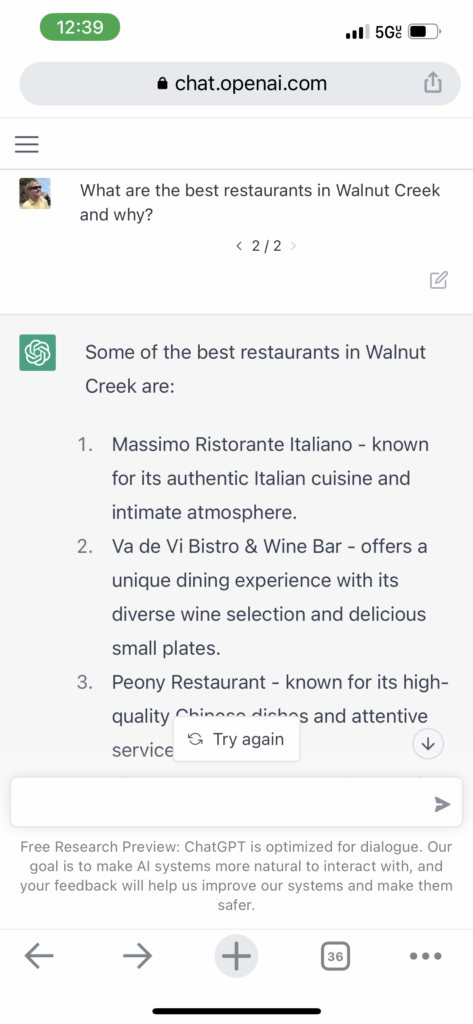Click the Try again button
Screen dimensions: 473x1024
[x=236, y=739]
